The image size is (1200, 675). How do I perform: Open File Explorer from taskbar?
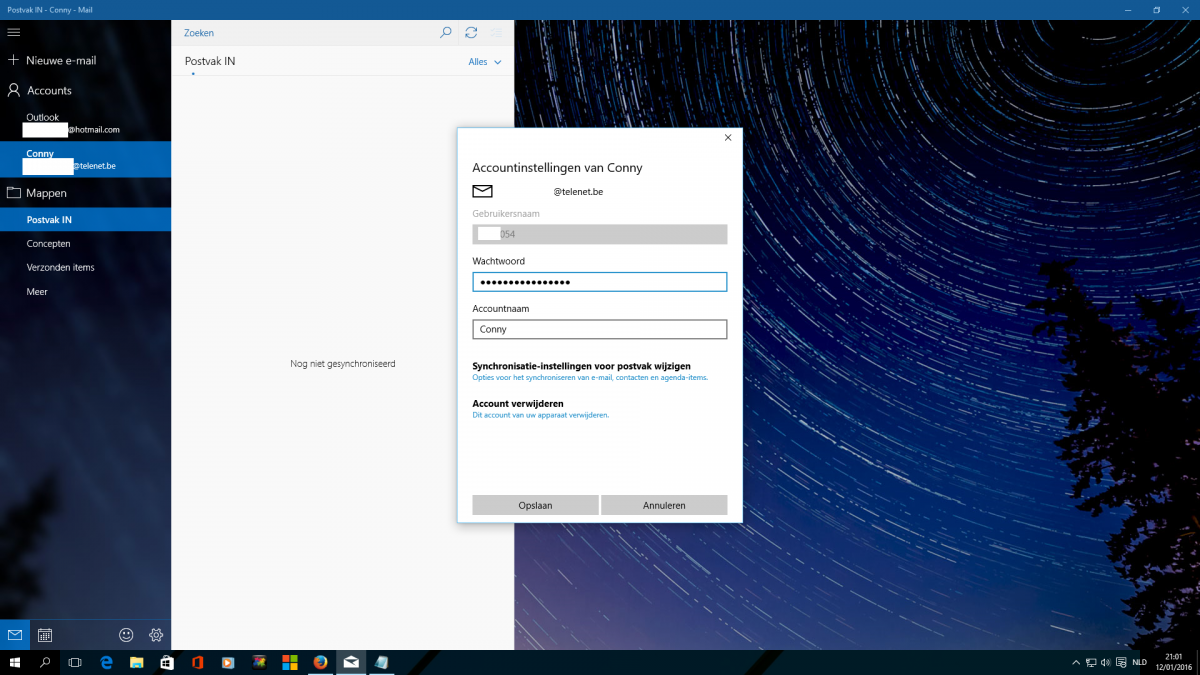pyautogui.click(x=136, y=662)
